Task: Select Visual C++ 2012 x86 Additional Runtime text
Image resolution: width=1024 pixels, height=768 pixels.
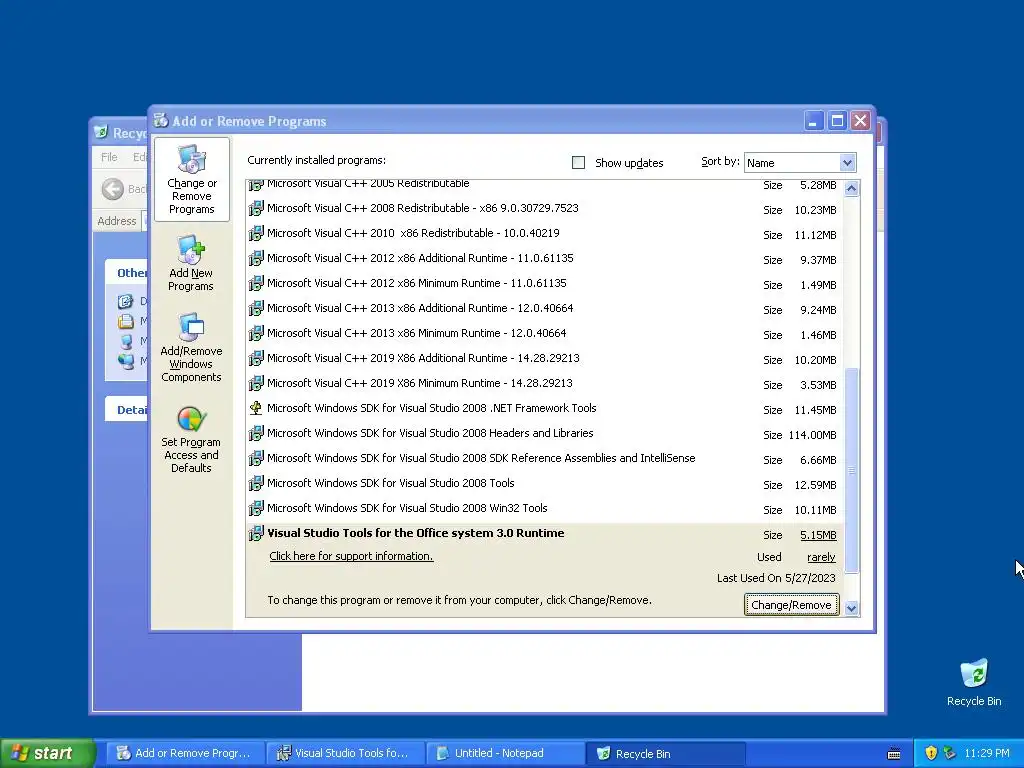Action: (420, 258)
